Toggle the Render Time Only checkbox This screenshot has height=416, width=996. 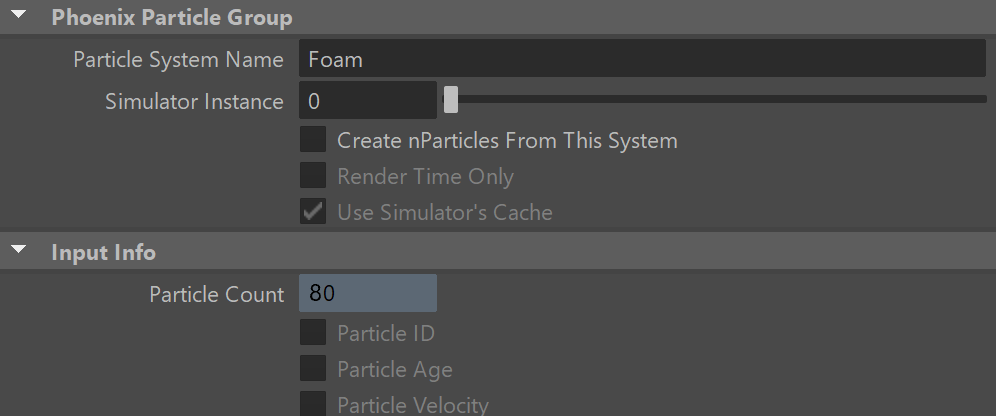313,175
